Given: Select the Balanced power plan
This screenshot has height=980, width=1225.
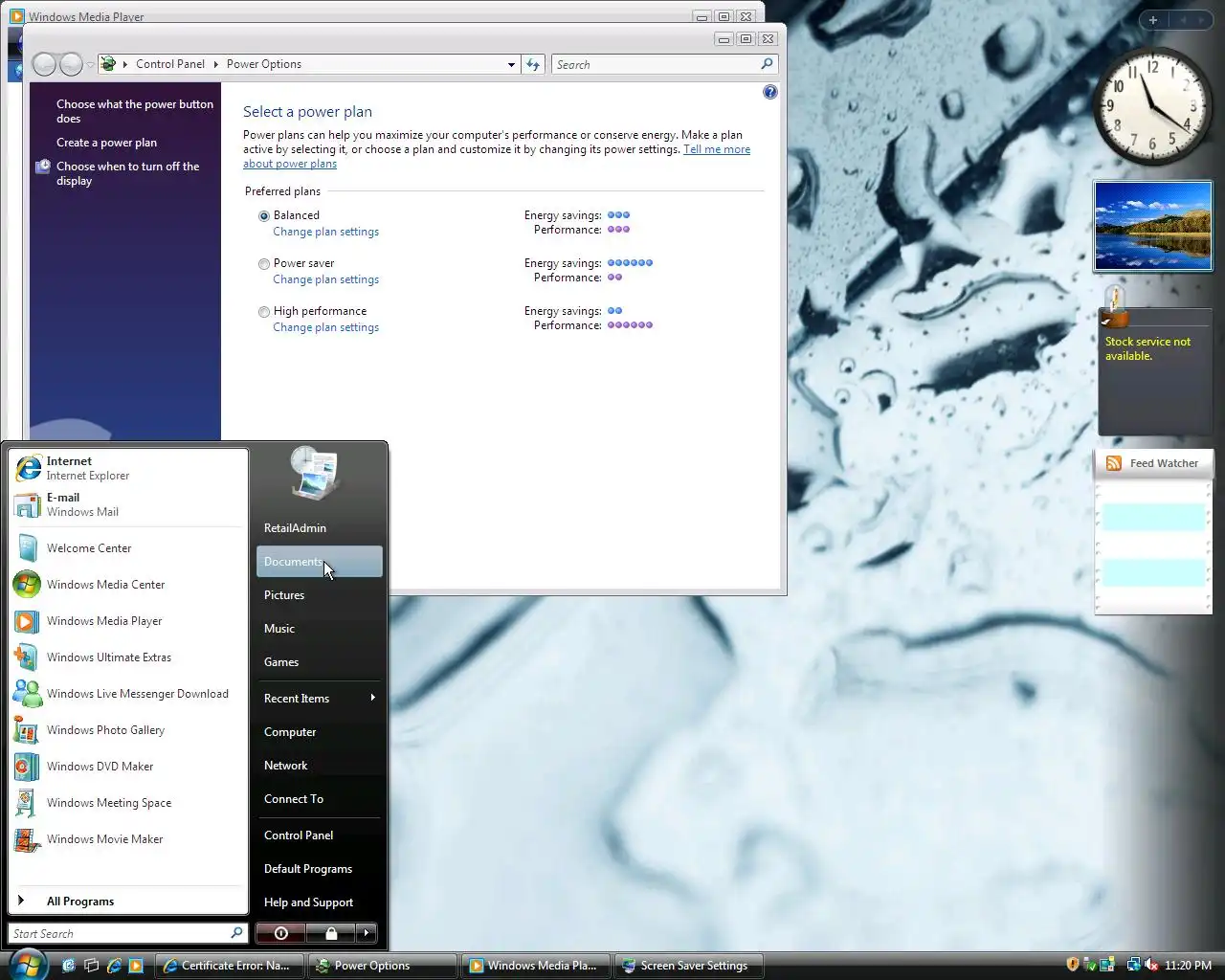Looking at the screenshot, I should [x=264, y=216].
